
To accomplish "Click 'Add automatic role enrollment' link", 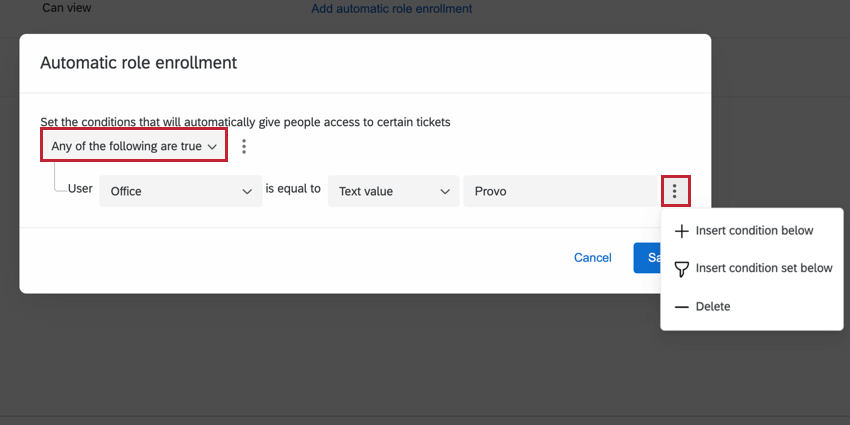I will (x=391, y=9).
